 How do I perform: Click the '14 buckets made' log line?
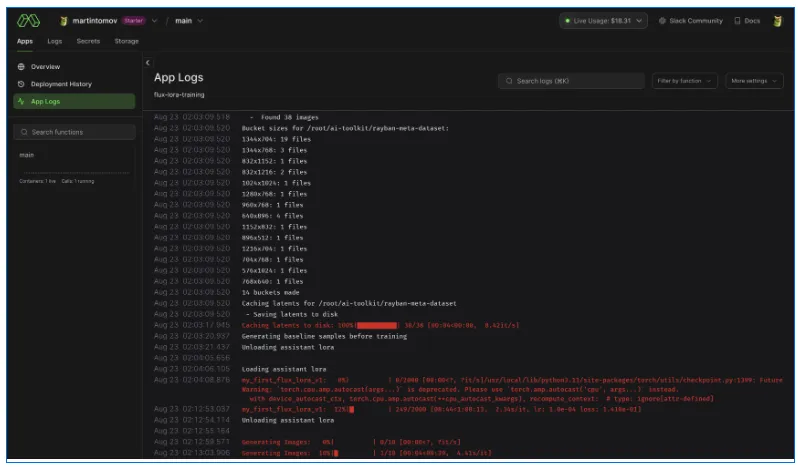[x=270, y=293]
